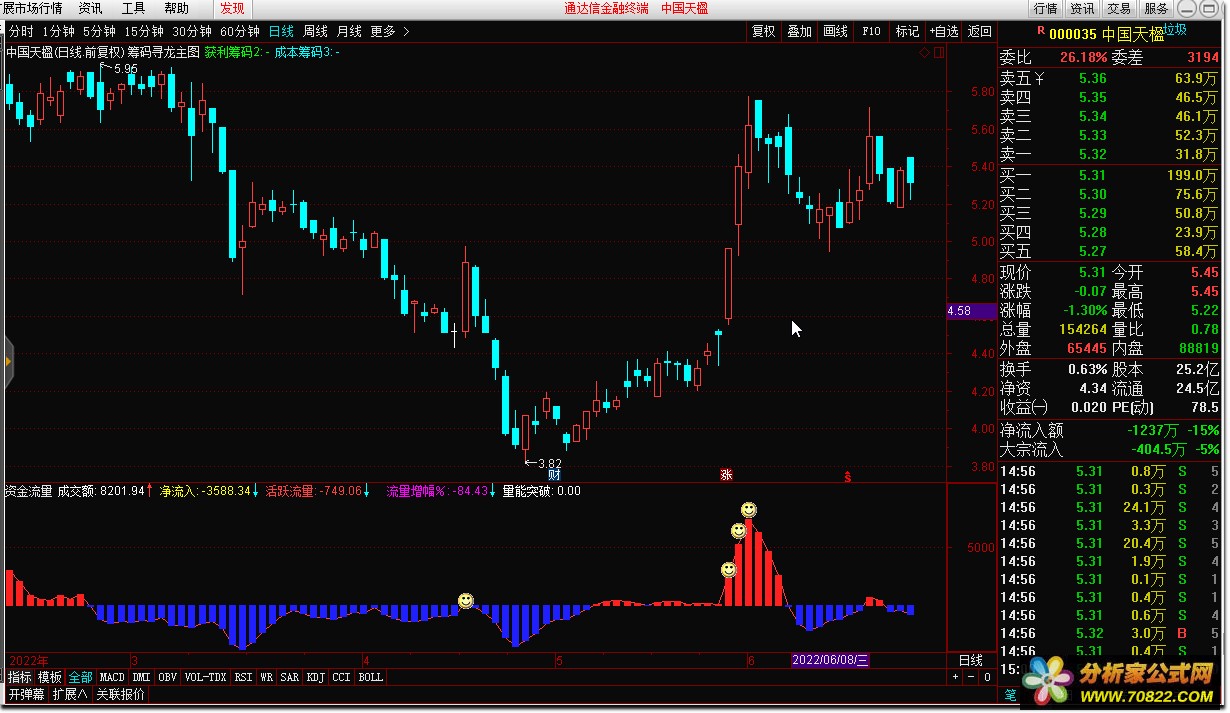Click the 复权 toolbar button
Screen dimensions: 1230x713
[764, 31]
